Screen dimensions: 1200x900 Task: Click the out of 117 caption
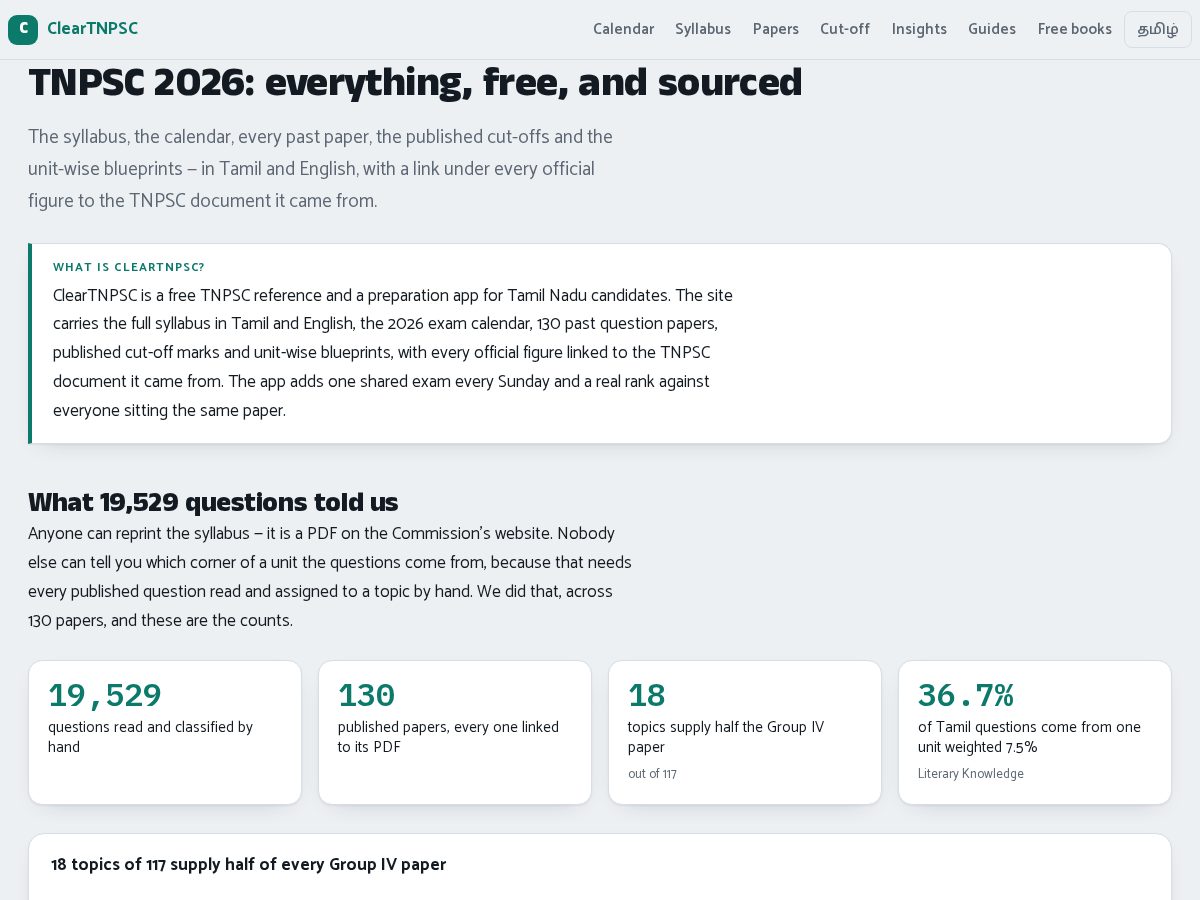(x=652, y=774)
